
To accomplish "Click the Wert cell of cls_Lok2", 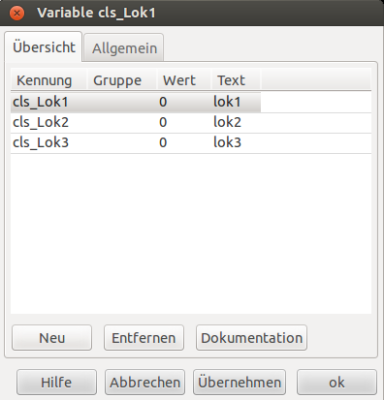I will [163, 122].
